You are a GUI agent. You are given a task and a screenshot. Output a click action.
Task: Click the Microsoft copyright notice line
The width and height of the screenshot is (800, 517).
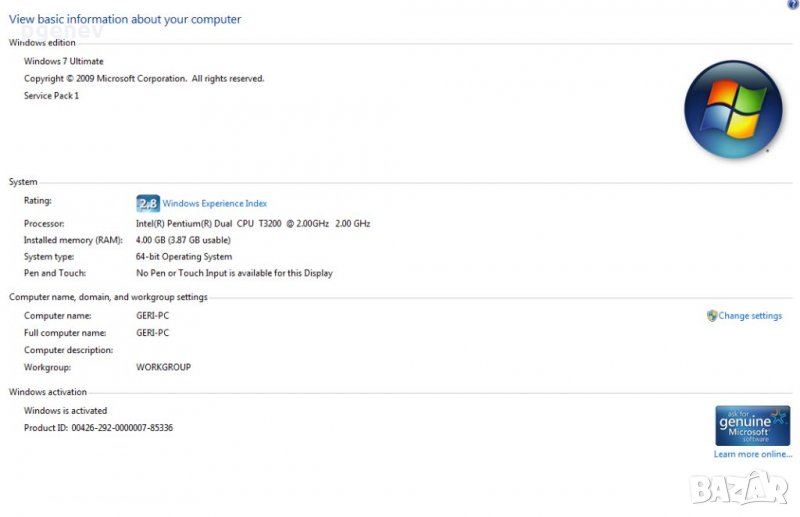coord(143,78)
